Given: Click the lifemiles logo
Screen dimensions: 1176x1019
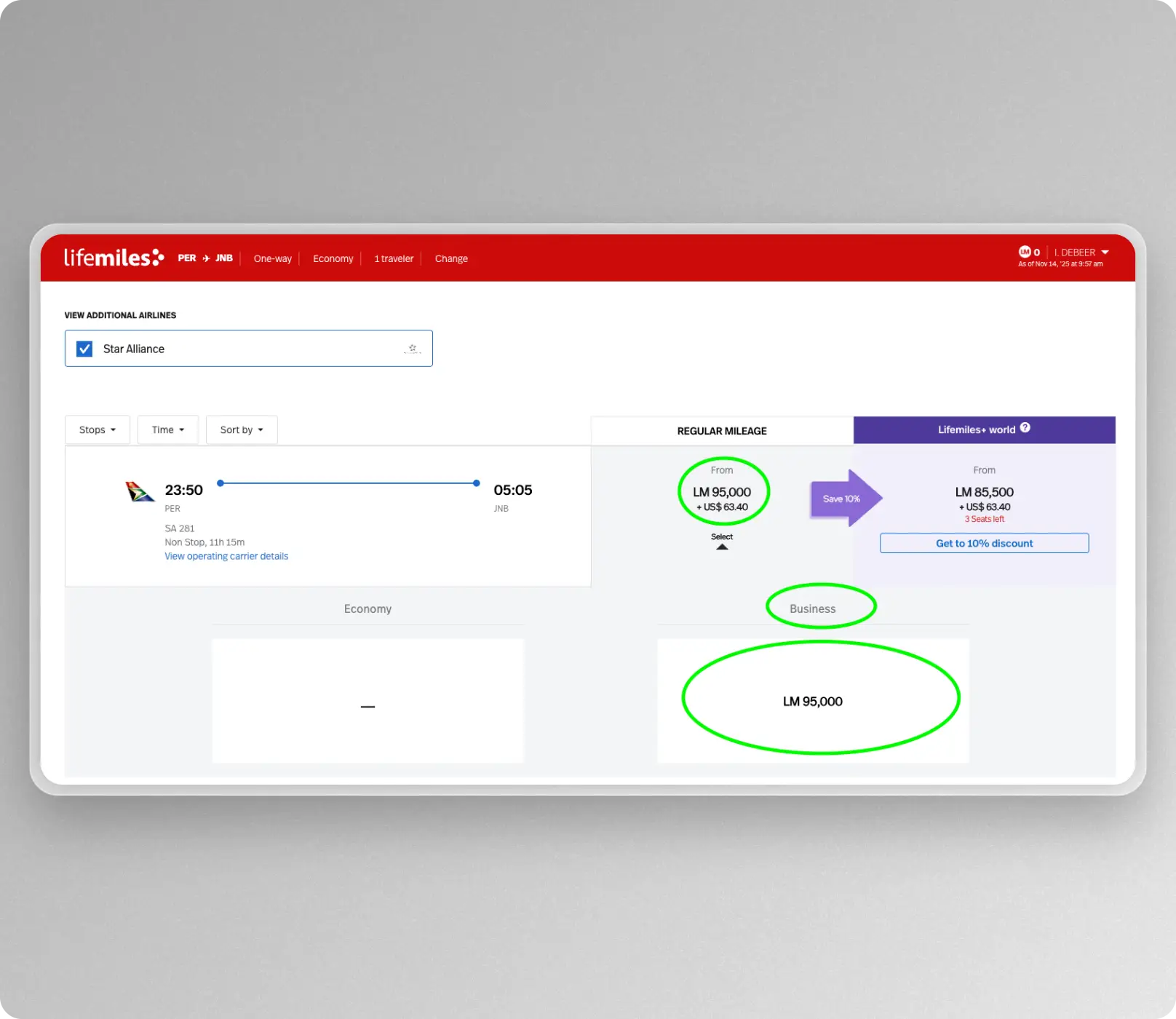Looking at the screenshot, I should pyautogui.click(x=114, y=258).
